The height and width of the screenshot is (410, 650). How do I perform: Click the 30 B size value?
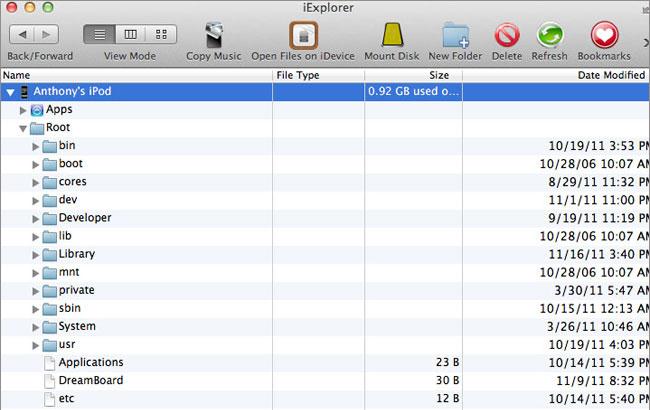447,380
